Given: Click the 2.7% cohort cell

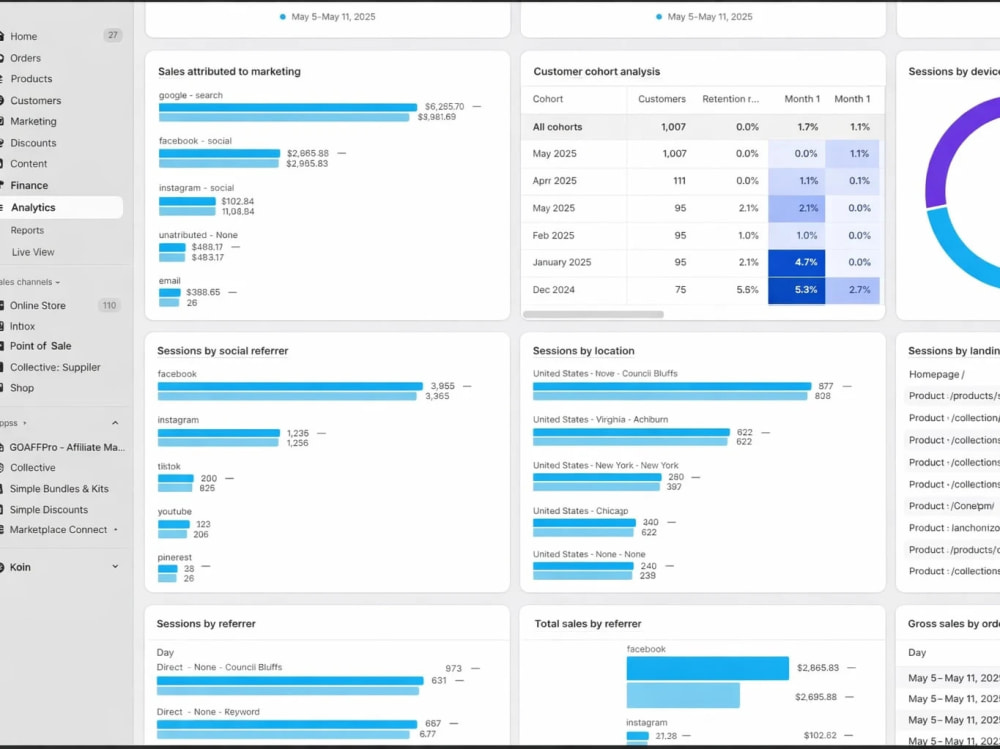Looking at the screenshot, I should click(x=853, y=290).
